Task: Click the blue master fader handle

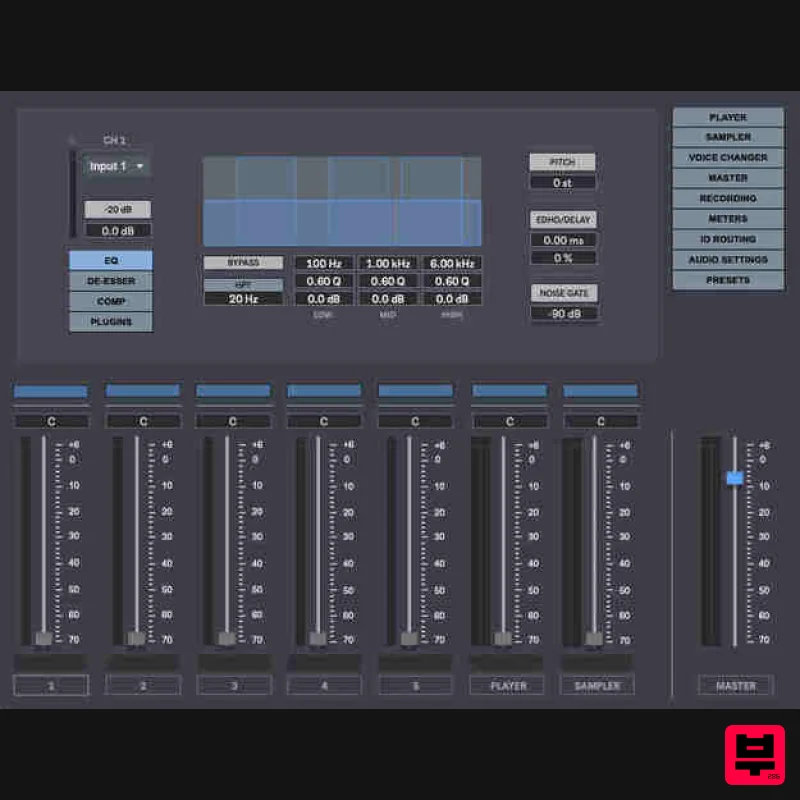Action: [x=735, y=478]
